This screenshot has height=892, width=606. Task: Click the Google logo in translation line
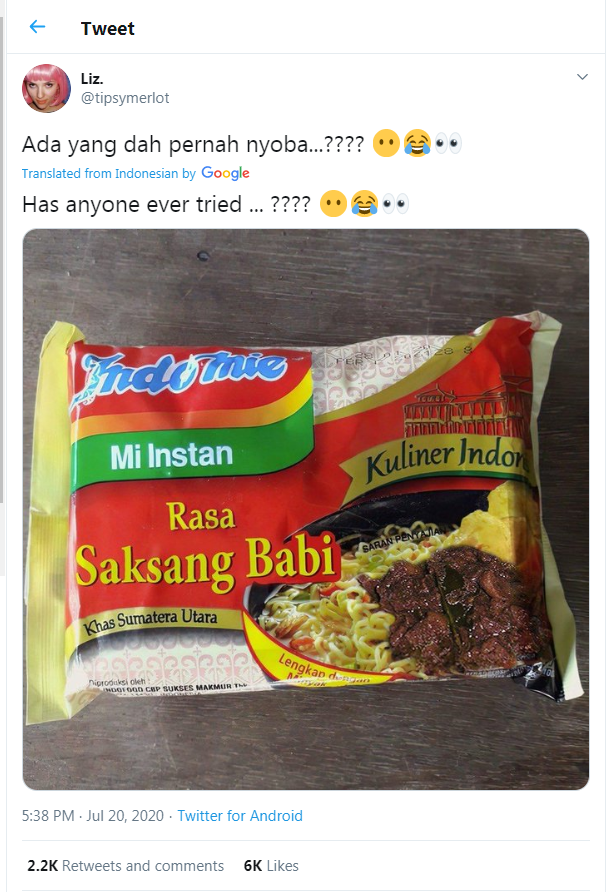click(x=225, y=173)
